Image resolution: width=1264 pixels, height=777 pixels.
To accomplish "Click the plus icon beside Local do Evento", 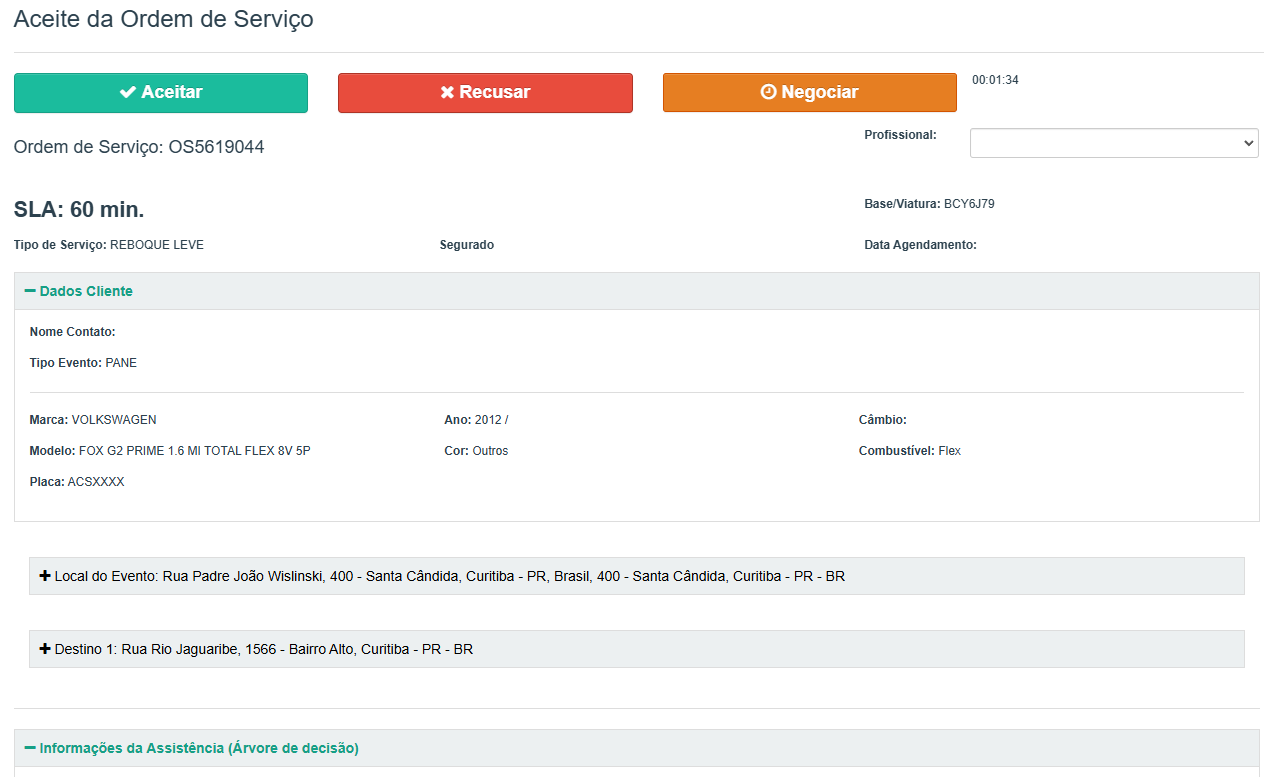I will [44, 576].
